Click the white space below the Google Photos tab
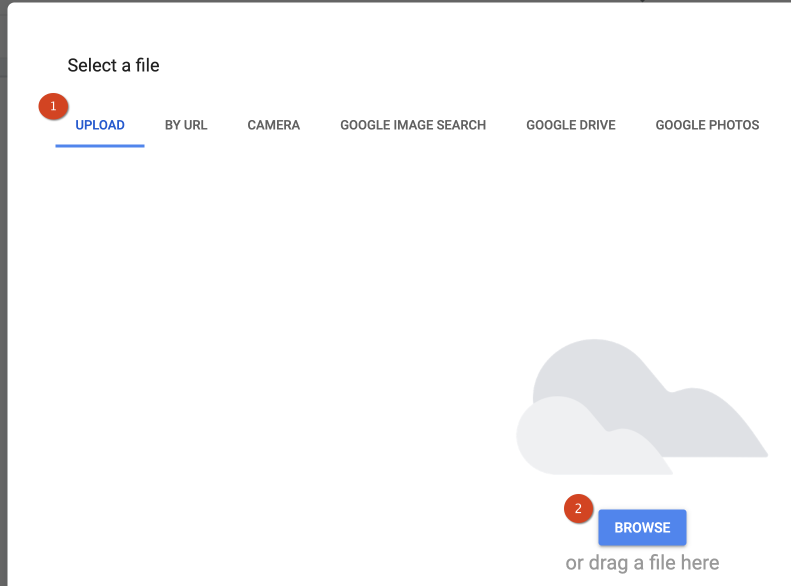The width and height of the screenshot is (792, 587). coord(707,220)
